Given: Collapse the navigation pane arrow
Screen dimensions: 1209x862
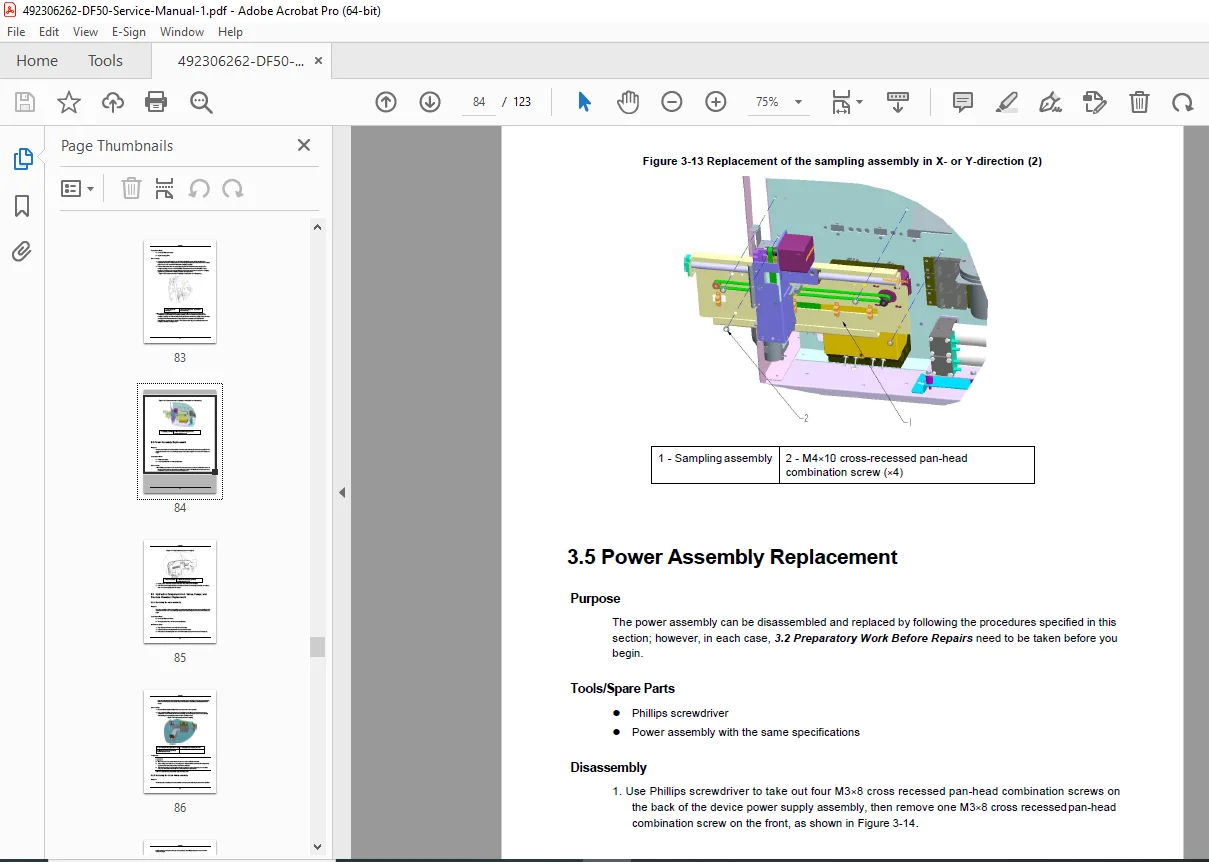Looking at the screenshot, I should [x=341, y=493].
